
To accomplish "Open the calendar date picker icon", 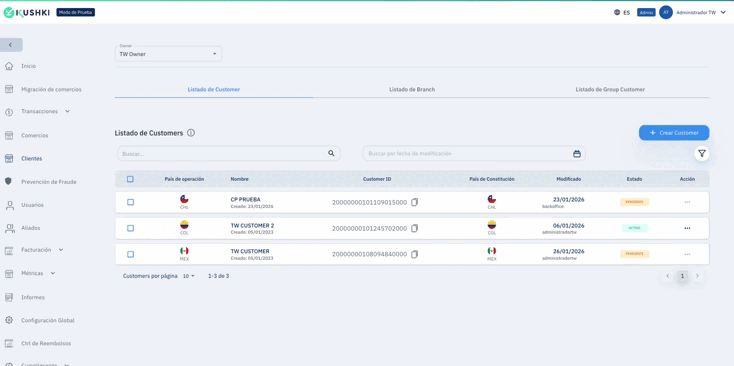I will (577, 154).
